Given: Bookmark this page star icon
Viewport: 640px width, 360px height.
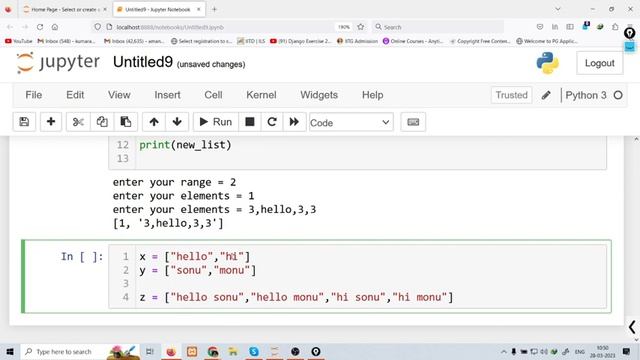Looking at the screenshot, I should click(x=360, y=27).
